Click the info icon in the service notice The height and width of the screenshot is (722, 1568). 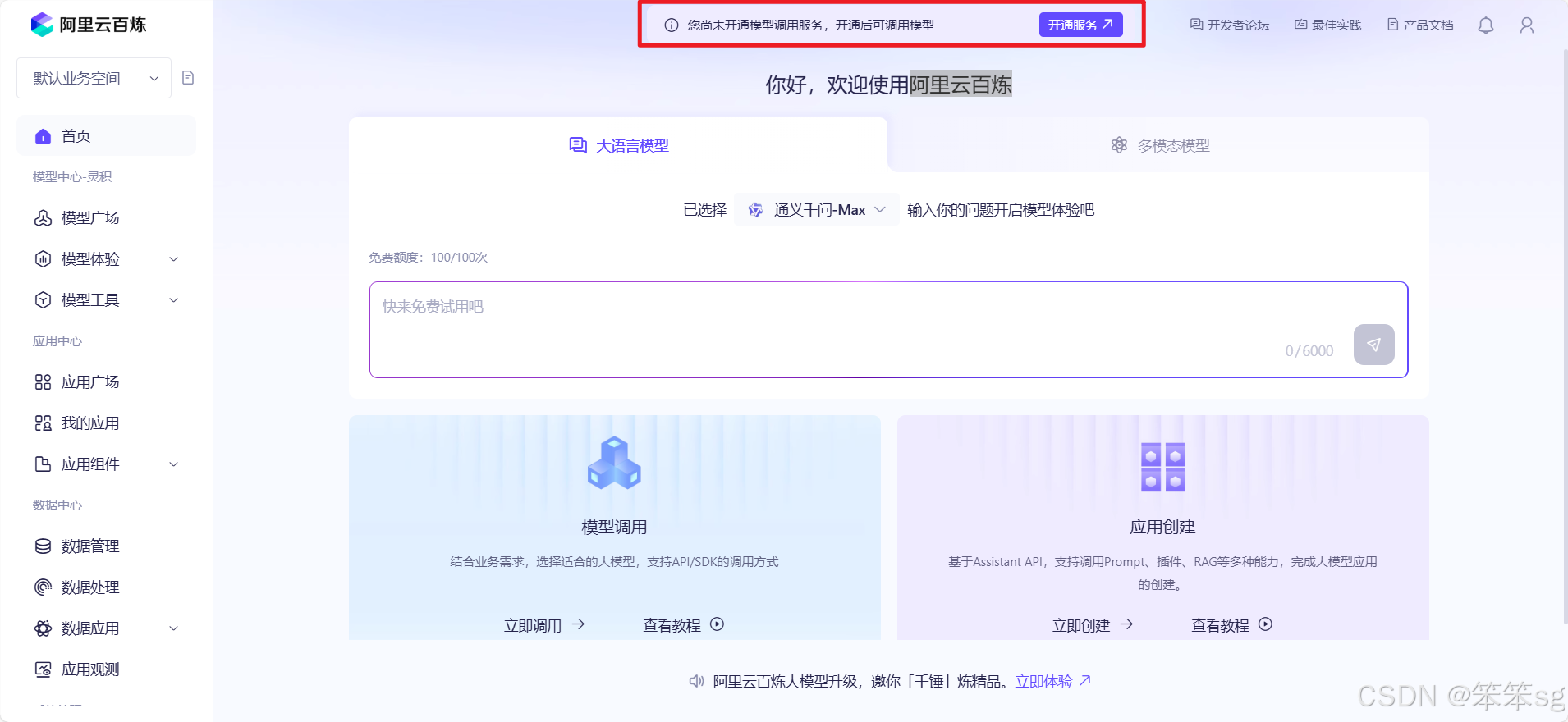point(671,25)
